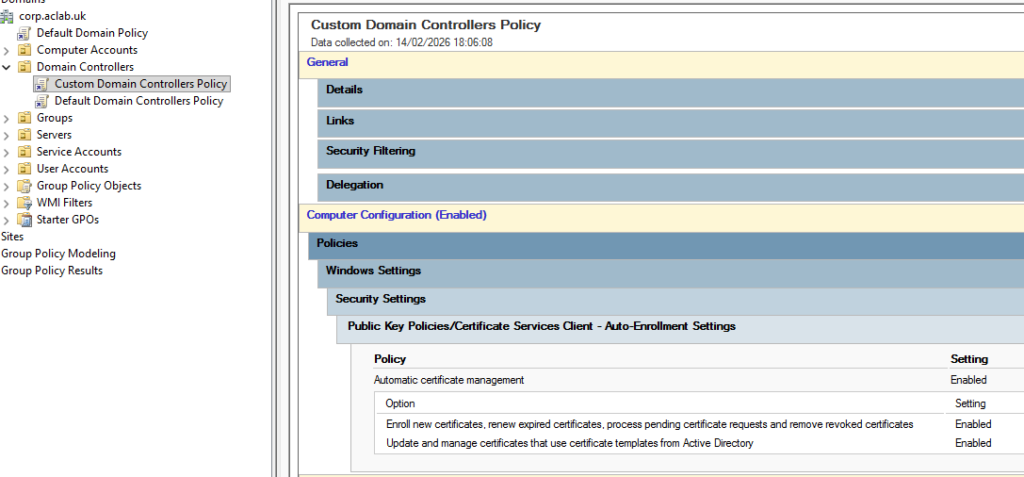Expand the Computer Accounts tree node
This screenshot has height=477, width=1024.
[7, 50]
